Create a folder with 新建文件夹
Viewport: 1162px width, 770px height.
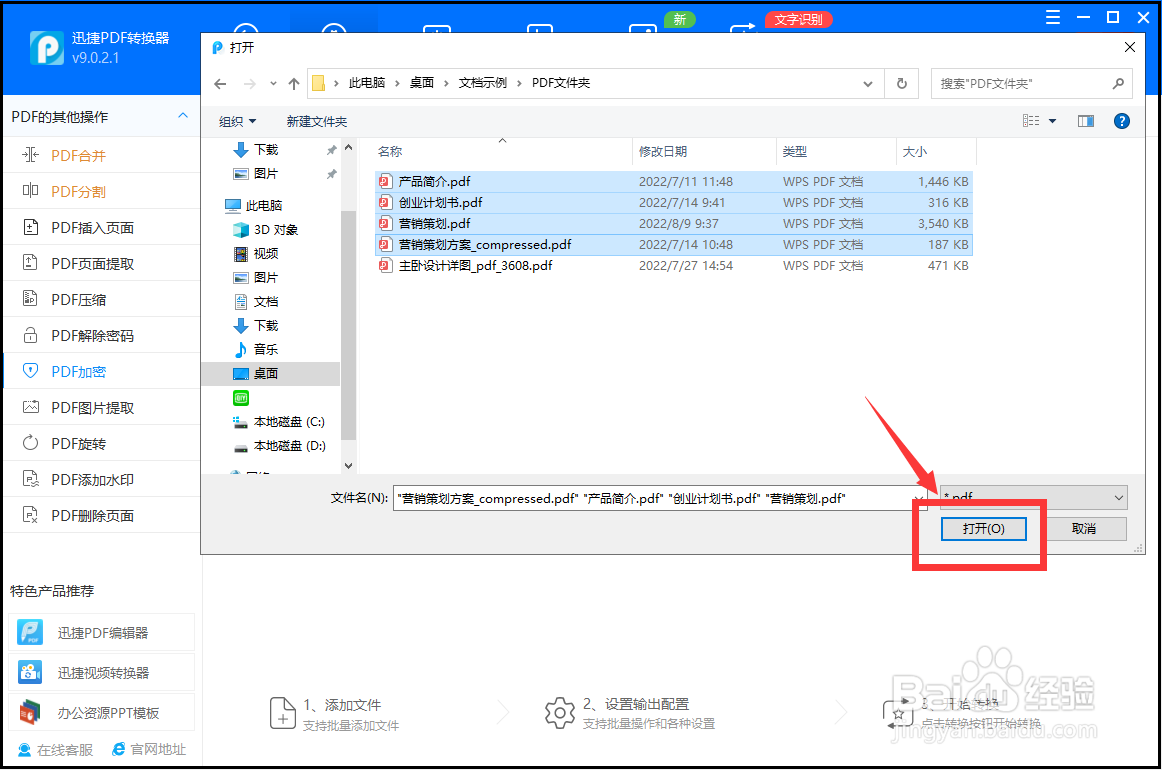click(x=316, y=122)
